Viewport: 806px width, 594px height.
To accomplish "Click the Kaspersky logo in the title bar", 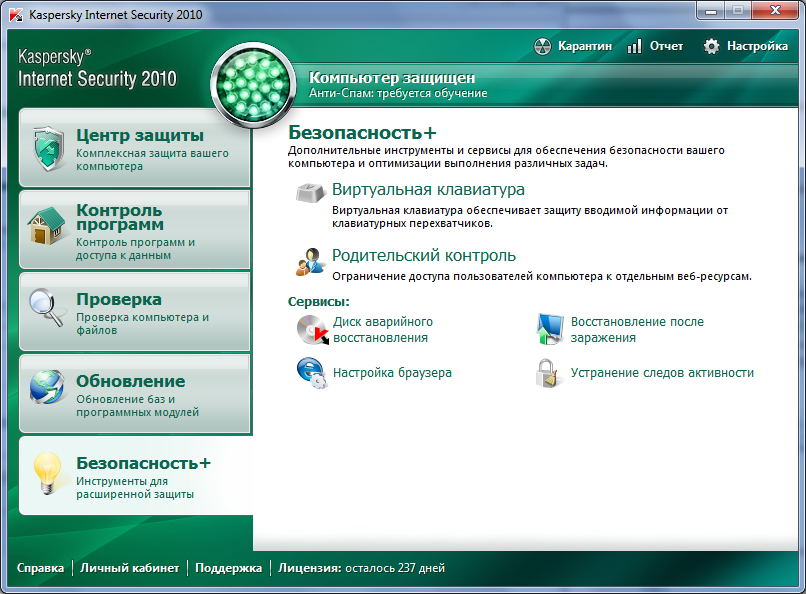I will 16,16.
